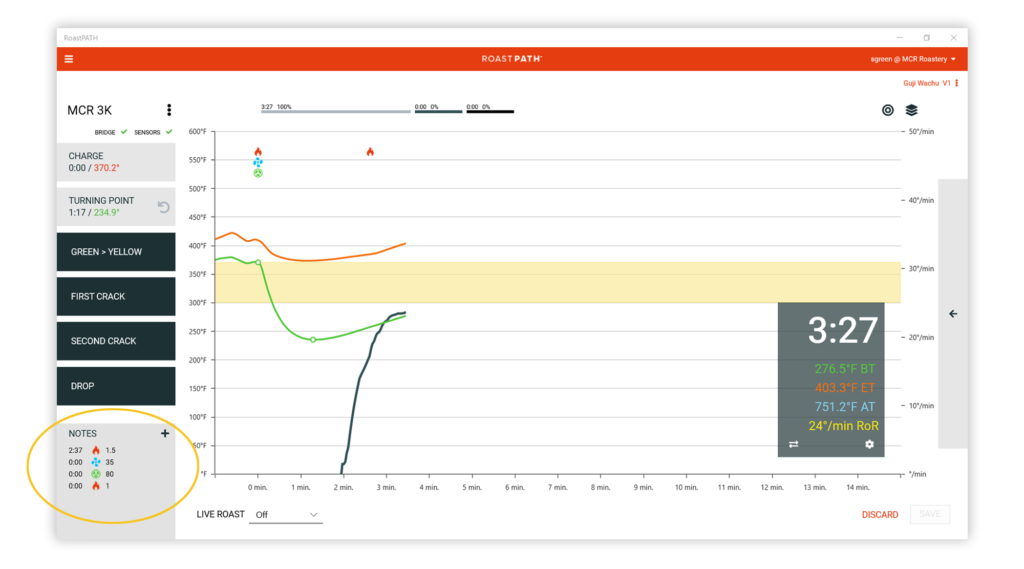The width and height of the screenshot is (1024, 569).
Task: Mark First Crack event
Action: [116, 297]
